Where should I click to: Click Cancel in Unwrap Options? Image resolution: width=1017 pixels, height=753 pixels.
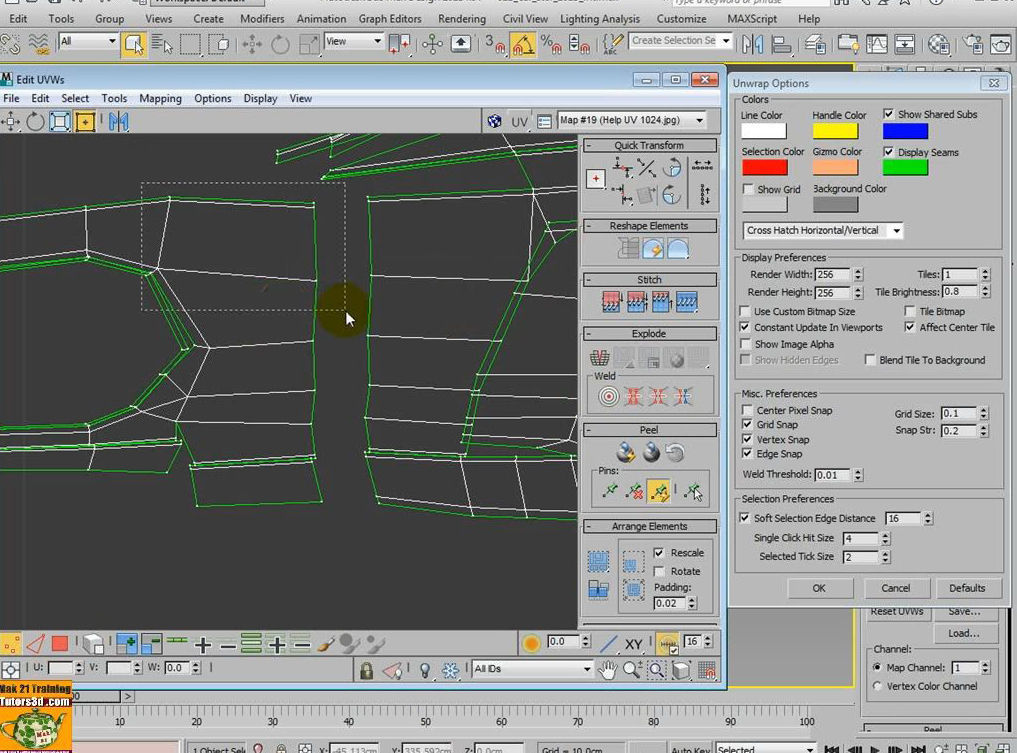(x=896, y=588)
